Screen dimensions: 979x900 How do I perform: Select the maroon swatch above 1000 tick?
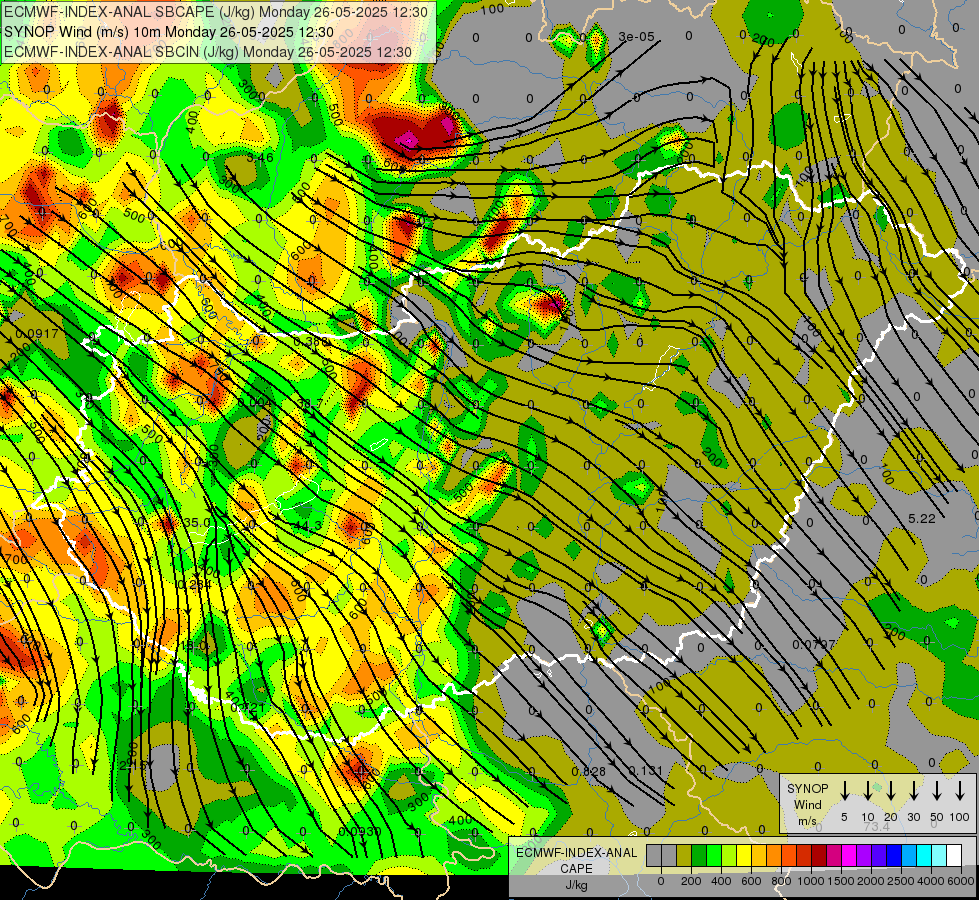pyautogui.click(x=819, y=855)
